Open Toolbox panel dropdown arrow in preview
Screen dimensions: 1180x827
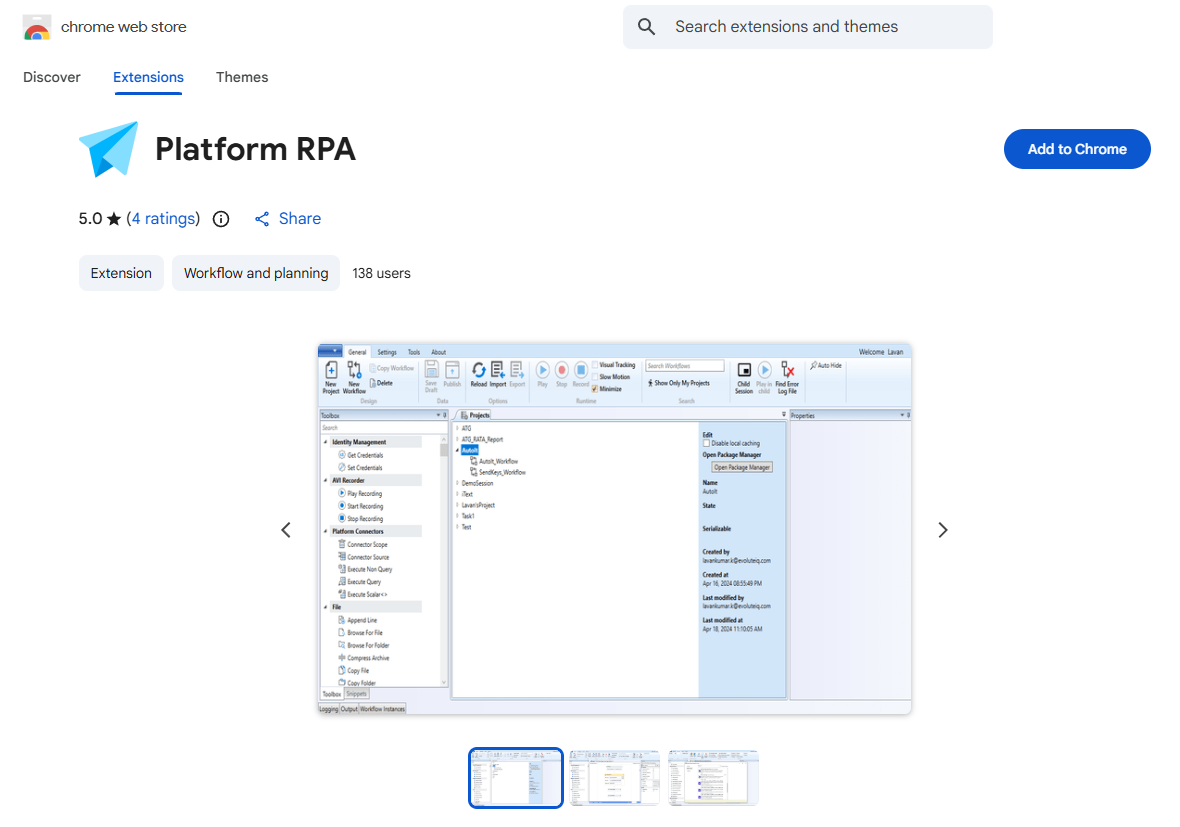[x=438, y=415]
